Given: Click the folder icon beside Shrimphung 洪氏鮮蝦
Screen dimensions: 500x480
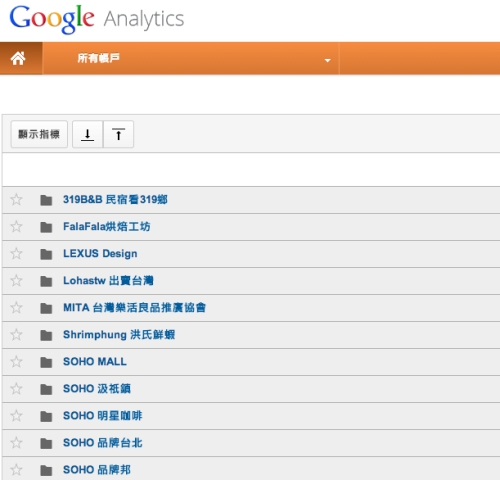Looking at the screenshot, I should tap(46, 335).
